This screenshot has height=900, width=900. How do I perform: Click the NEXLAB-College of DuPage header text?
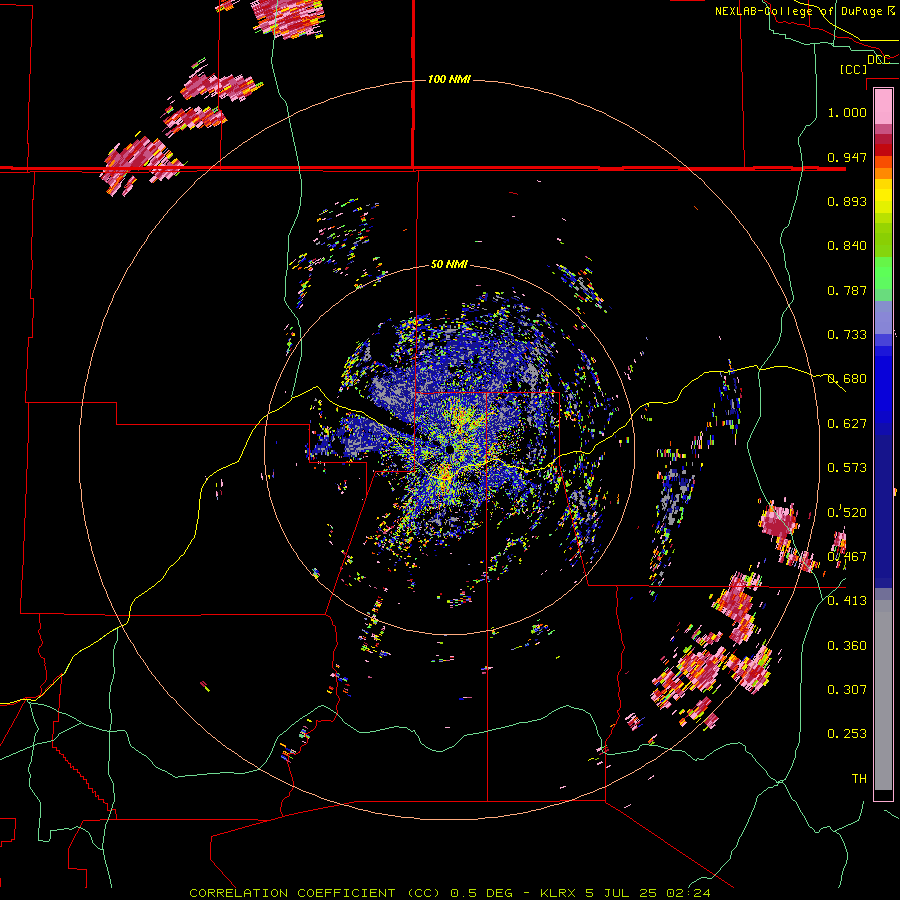pos(800,11)
